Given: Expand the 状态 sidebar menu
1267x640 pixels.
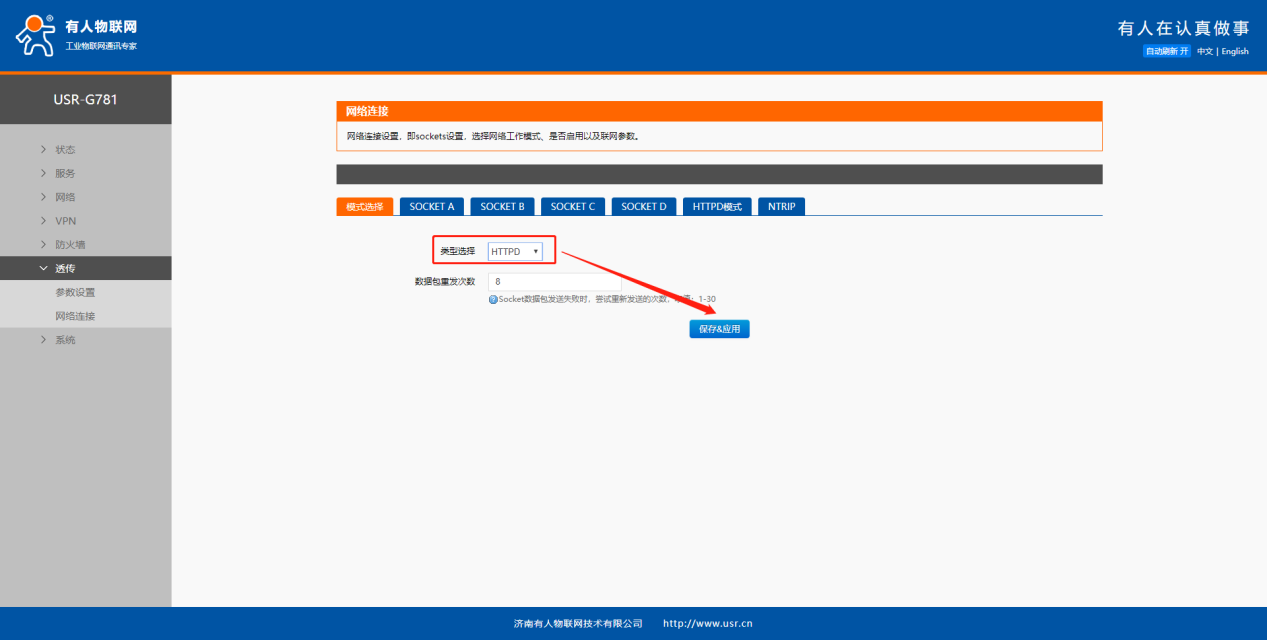Looking at the screenshot, I should [x=65, y=150].
